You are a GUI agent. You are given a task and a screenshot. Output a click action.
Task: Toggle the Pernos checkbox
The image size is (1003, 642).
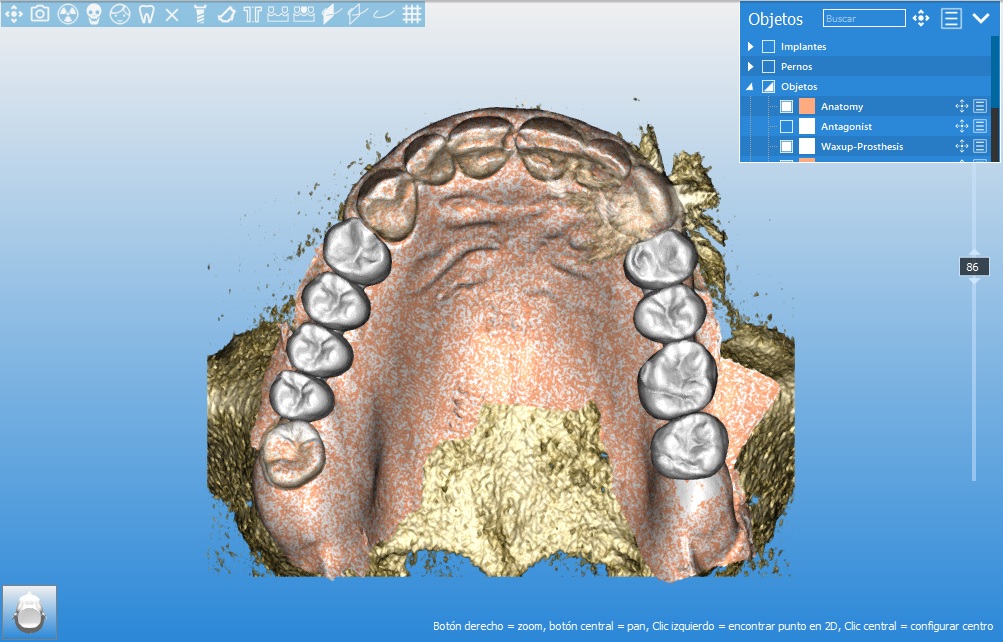coord(769,66)
